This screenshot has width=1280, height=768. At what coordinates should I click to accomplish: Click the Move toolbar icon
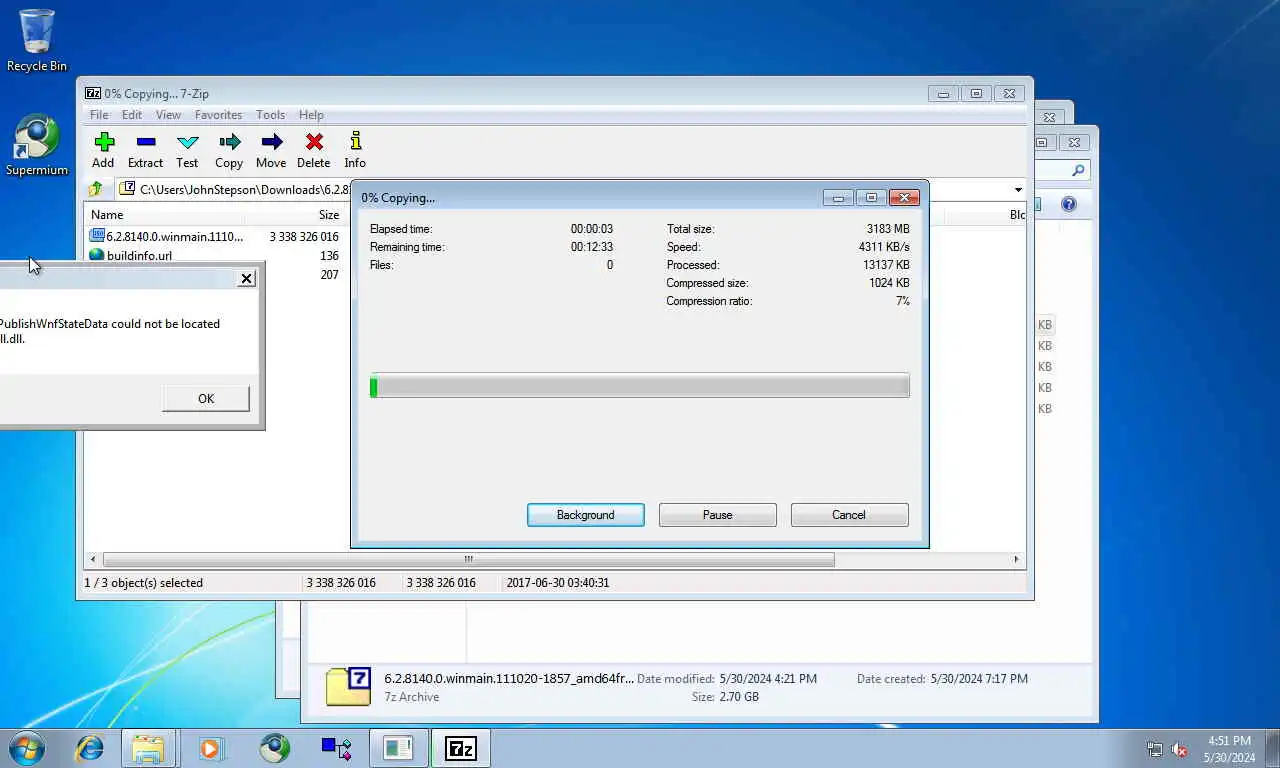[x=271, y=150]
